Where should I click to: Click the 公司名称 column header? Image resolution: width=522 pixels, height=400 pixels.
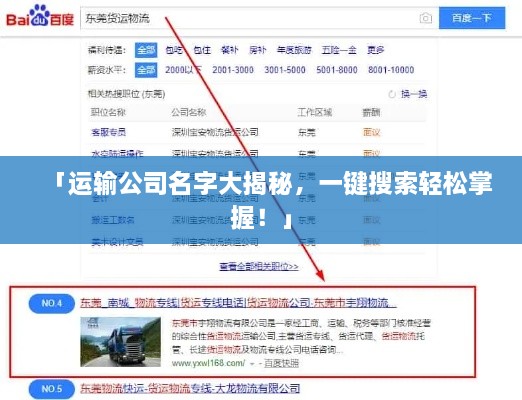tap(189, 112)
